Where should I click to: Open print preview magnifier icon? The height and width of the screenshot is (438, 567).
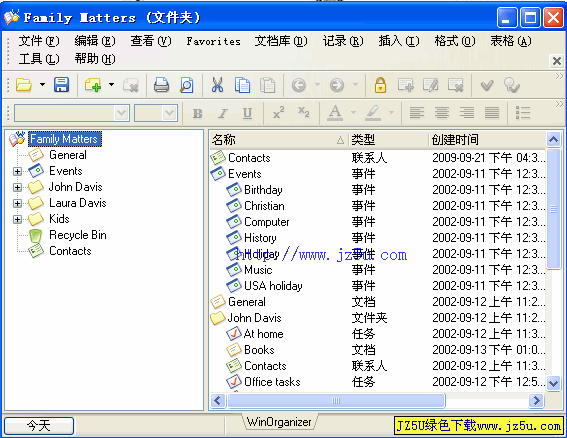click(187, 85)
